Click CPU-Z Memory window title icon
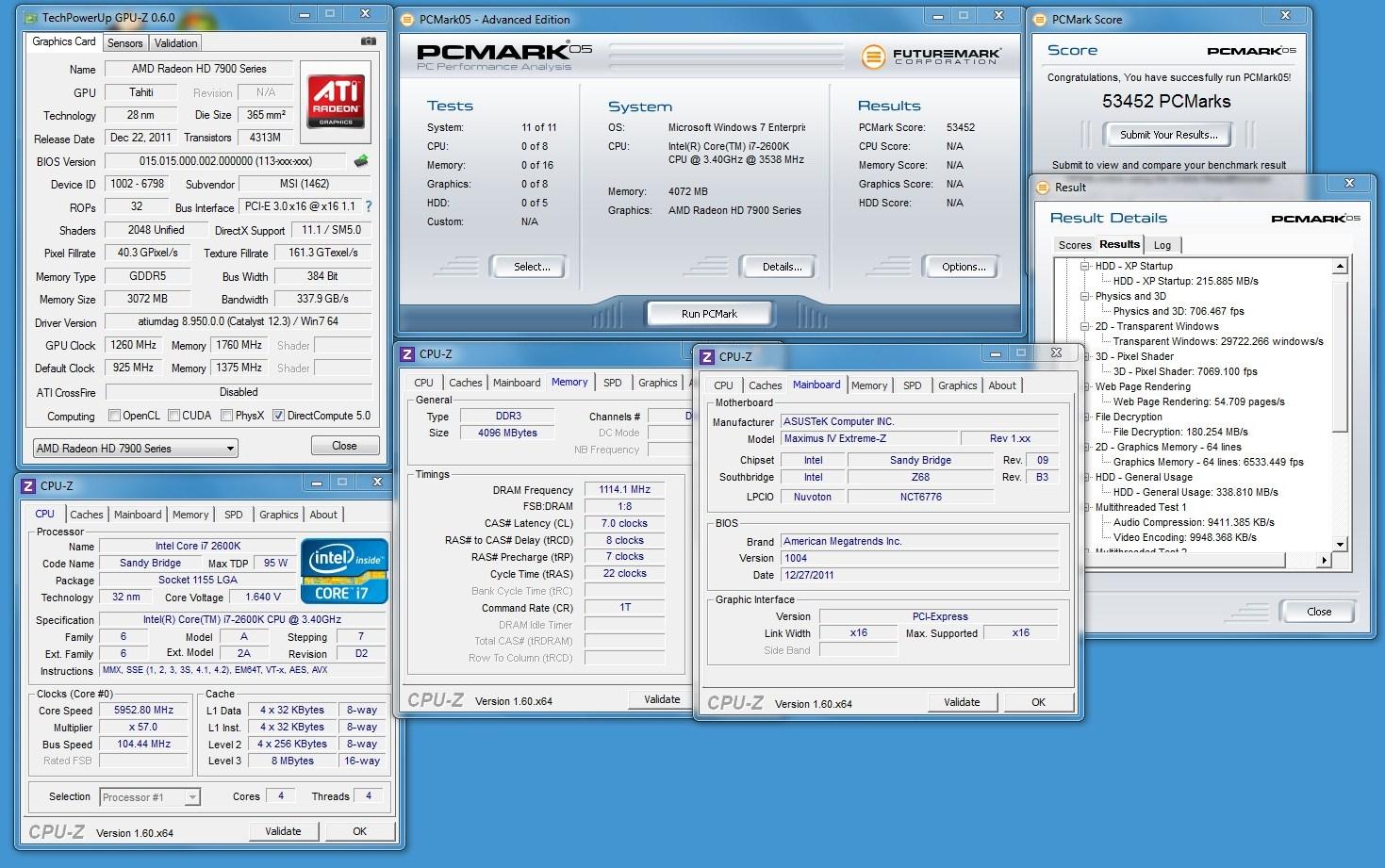Viewport: 1385px width, 868px height. coord(407,354)
